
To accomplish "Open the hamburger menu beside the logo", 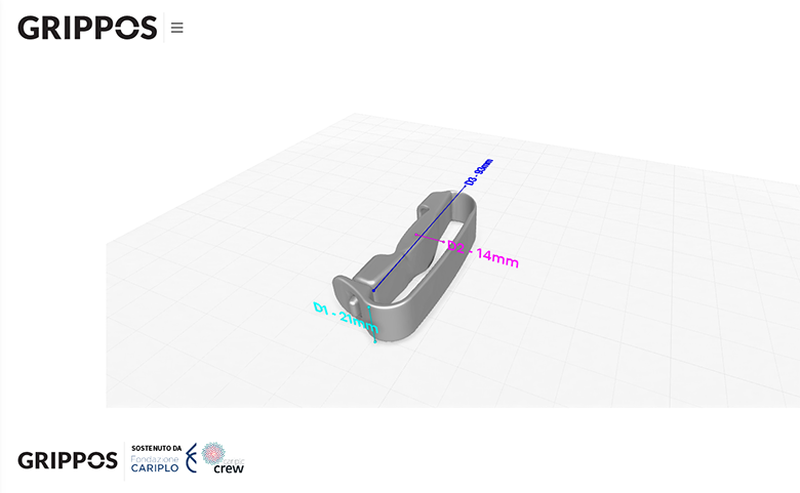I will (177, 28).
